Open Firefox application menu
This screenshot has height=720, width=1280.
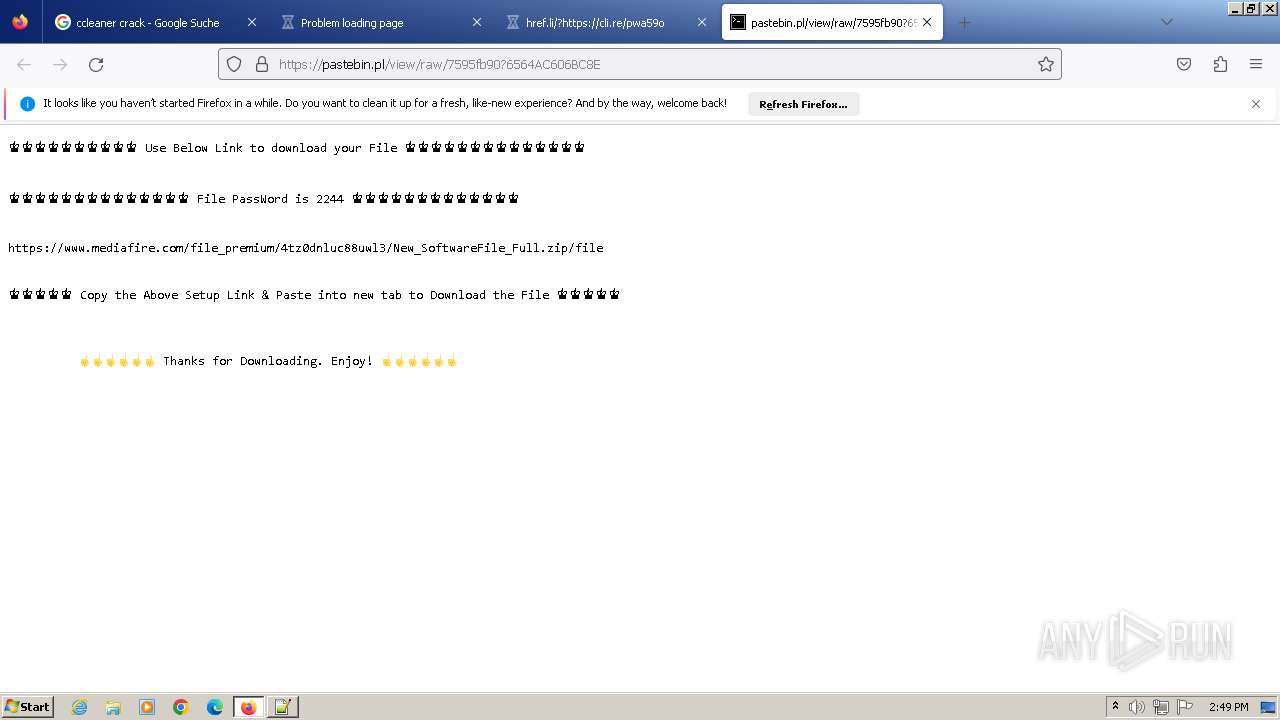coord(1256,64)
